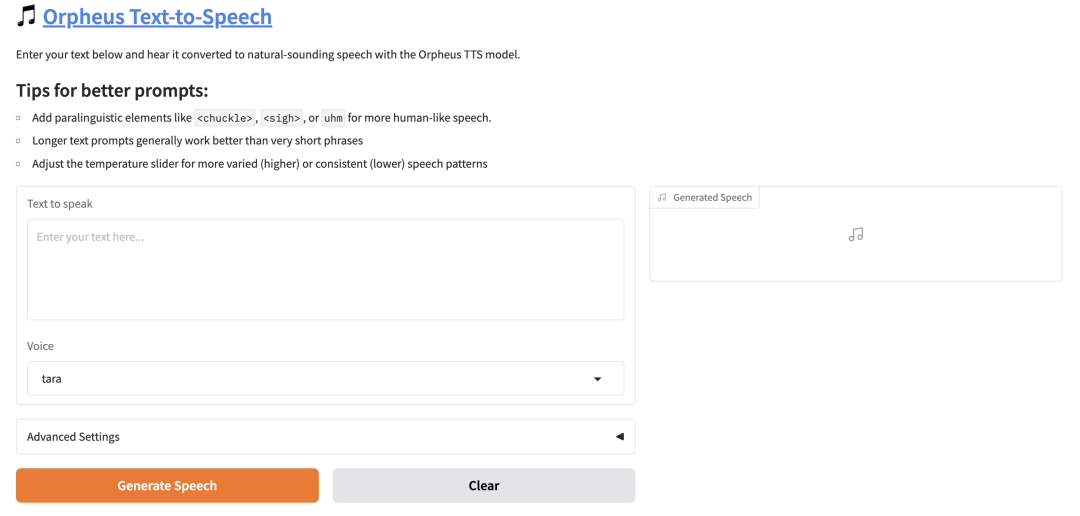Open the Orpheus Text-to-Speech title link
Image resolution: width=1080 pixels, height=516 pixels.
pyautogui.click(x=157, y=17)
